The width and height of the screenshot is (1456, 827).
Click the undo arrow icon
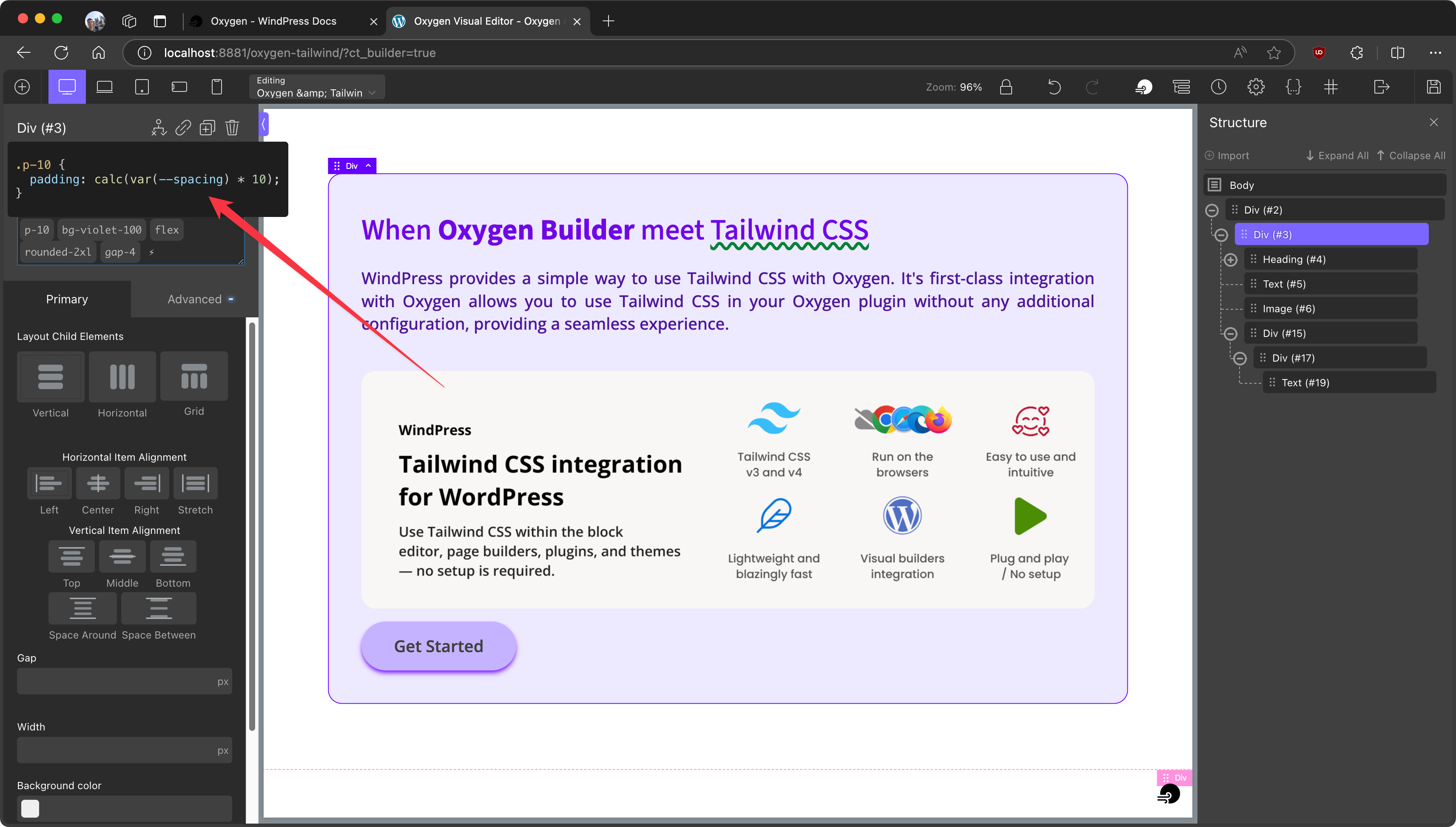[x=1054, y=87]
